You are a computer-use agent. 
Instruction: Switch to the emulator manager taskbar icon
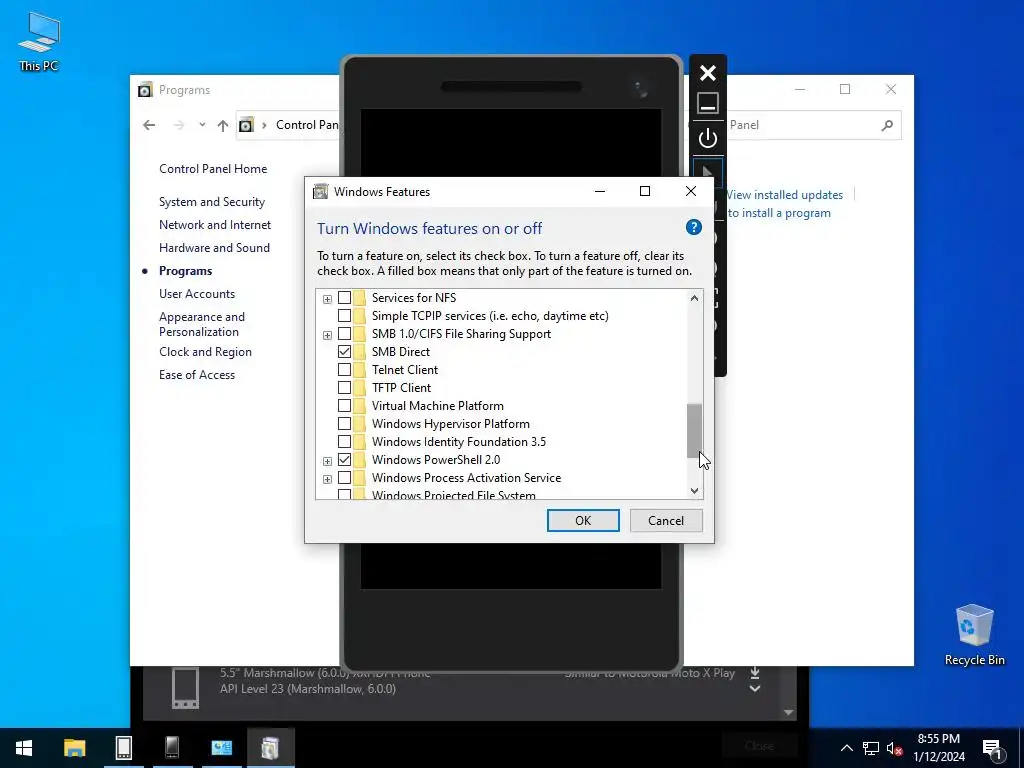[x=123, y=748]
